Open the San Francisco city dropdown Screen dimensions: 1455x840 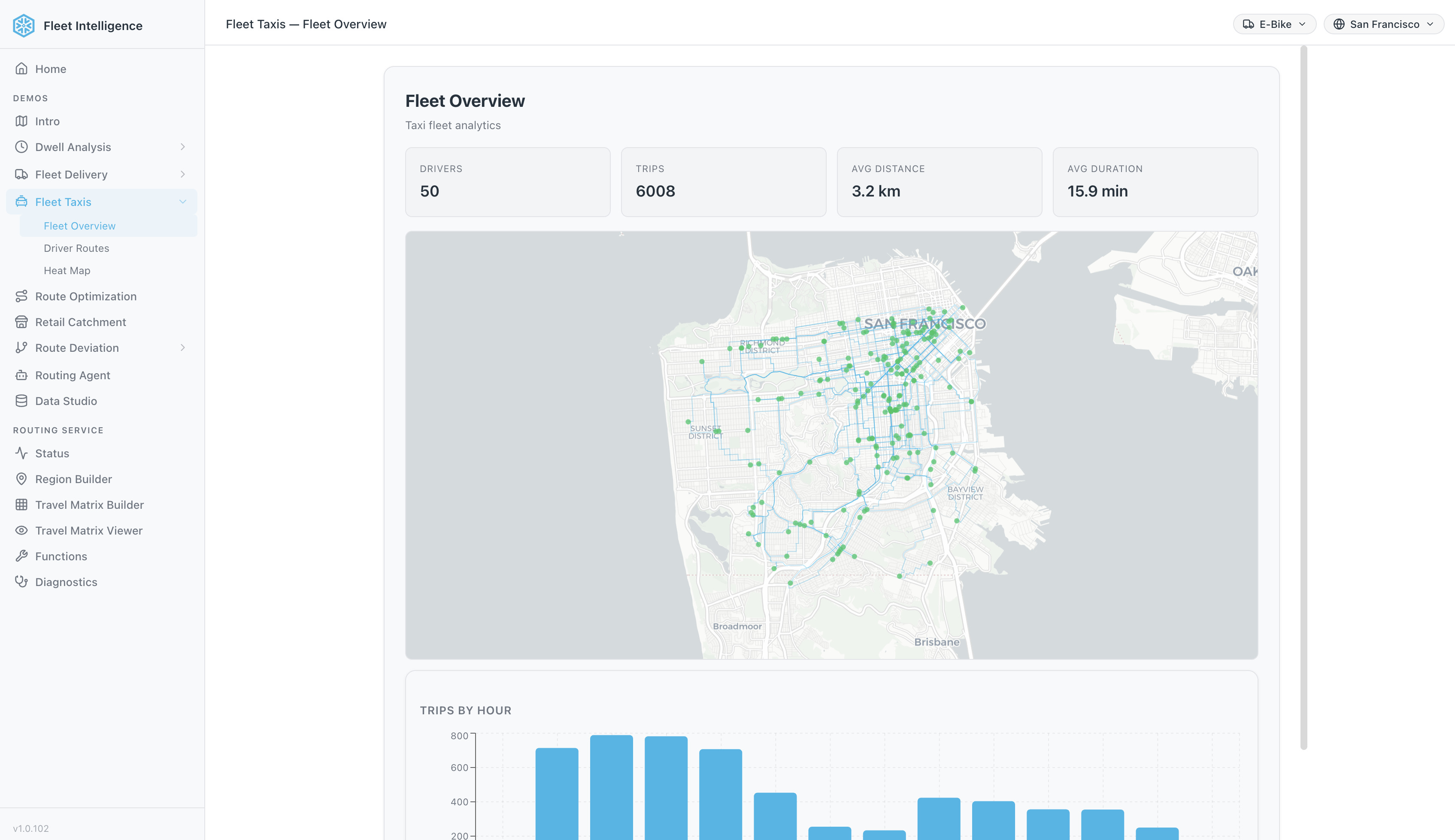click(1383, 24)
